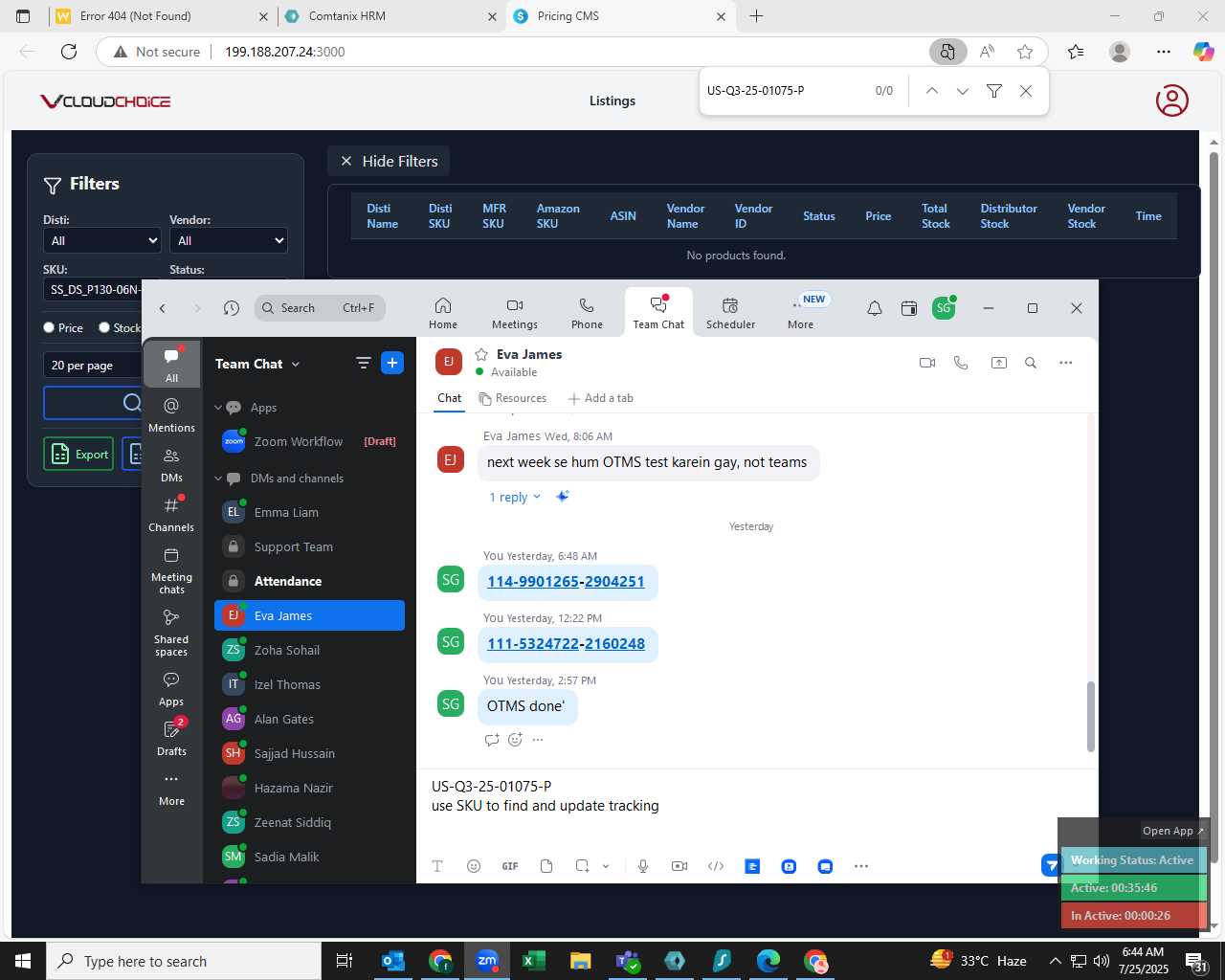Viewport: 1225px width, 980px height.
Task: Open link 114-9901265-2904251
Action: [x=566, y=582]
